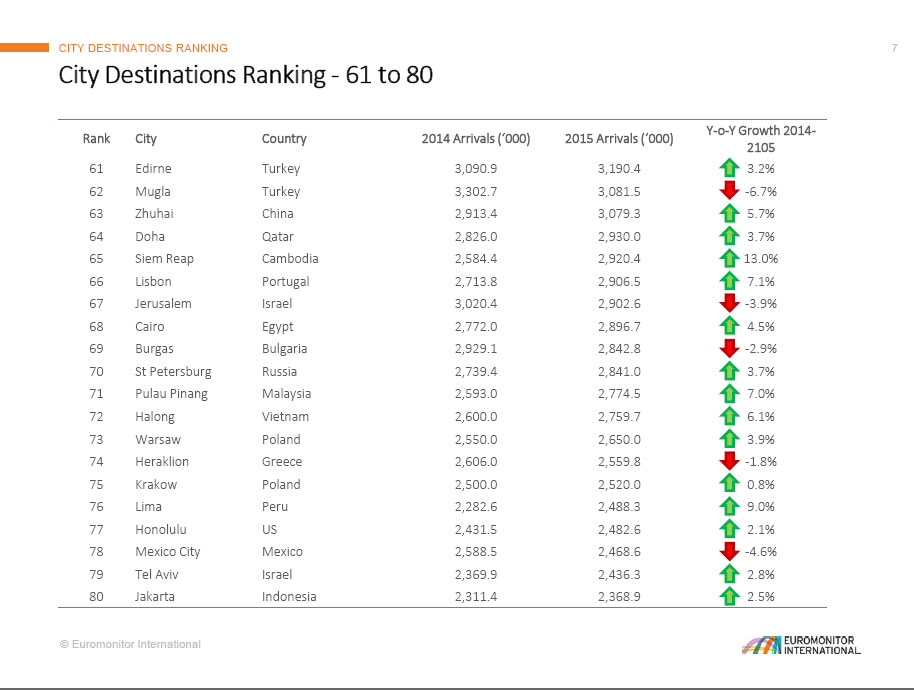Click the green up arrow for Edirne
The image size is (914, 690).
pyautogui.click(x=729, y=169)
